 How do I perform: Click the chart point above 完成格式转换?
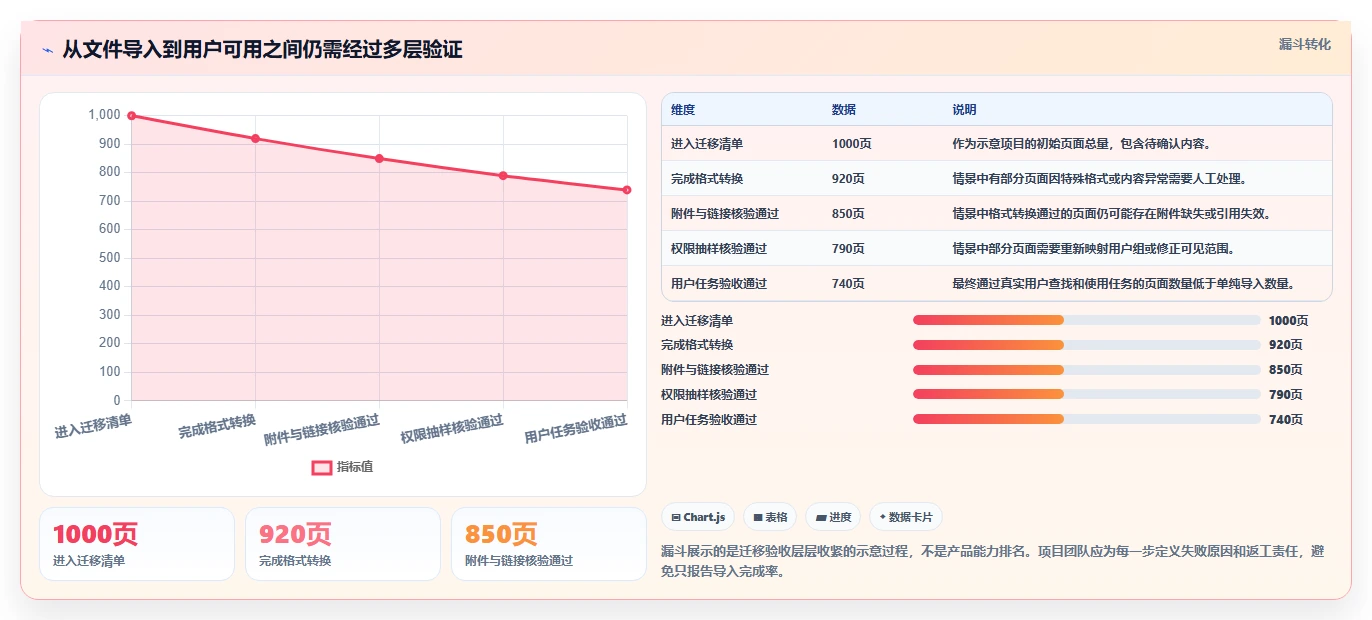[x=255, y=139]
